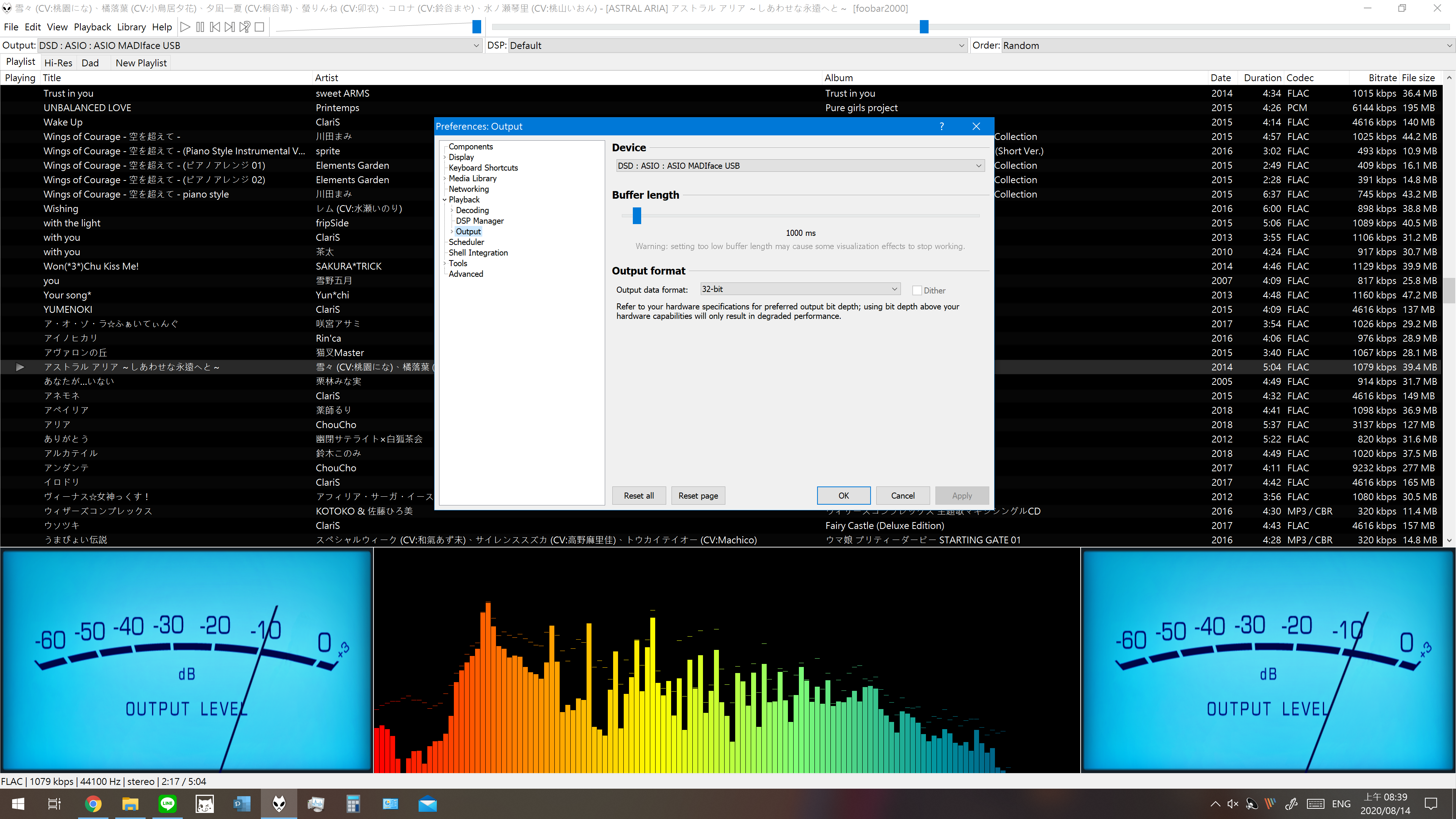Select Shell Integration in preferences tree

click(478, 253)
